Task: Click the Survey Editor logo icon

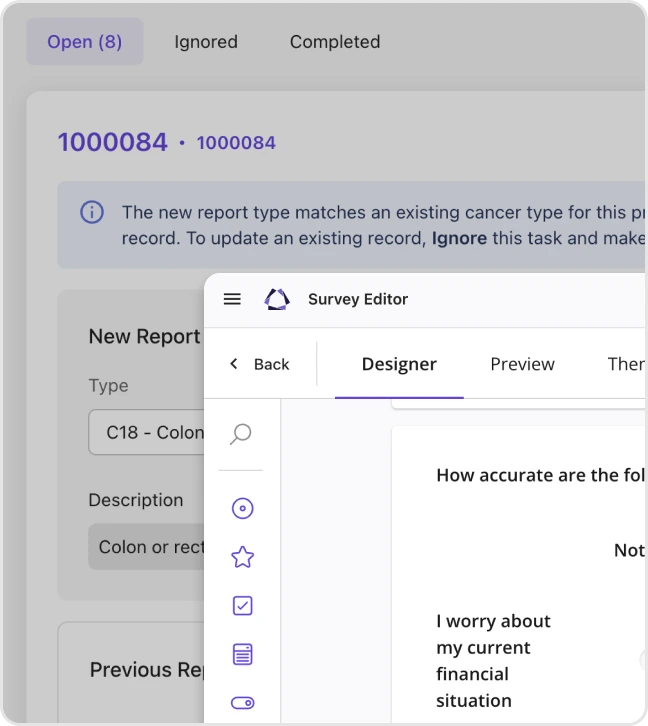Action: coord(277,299)
